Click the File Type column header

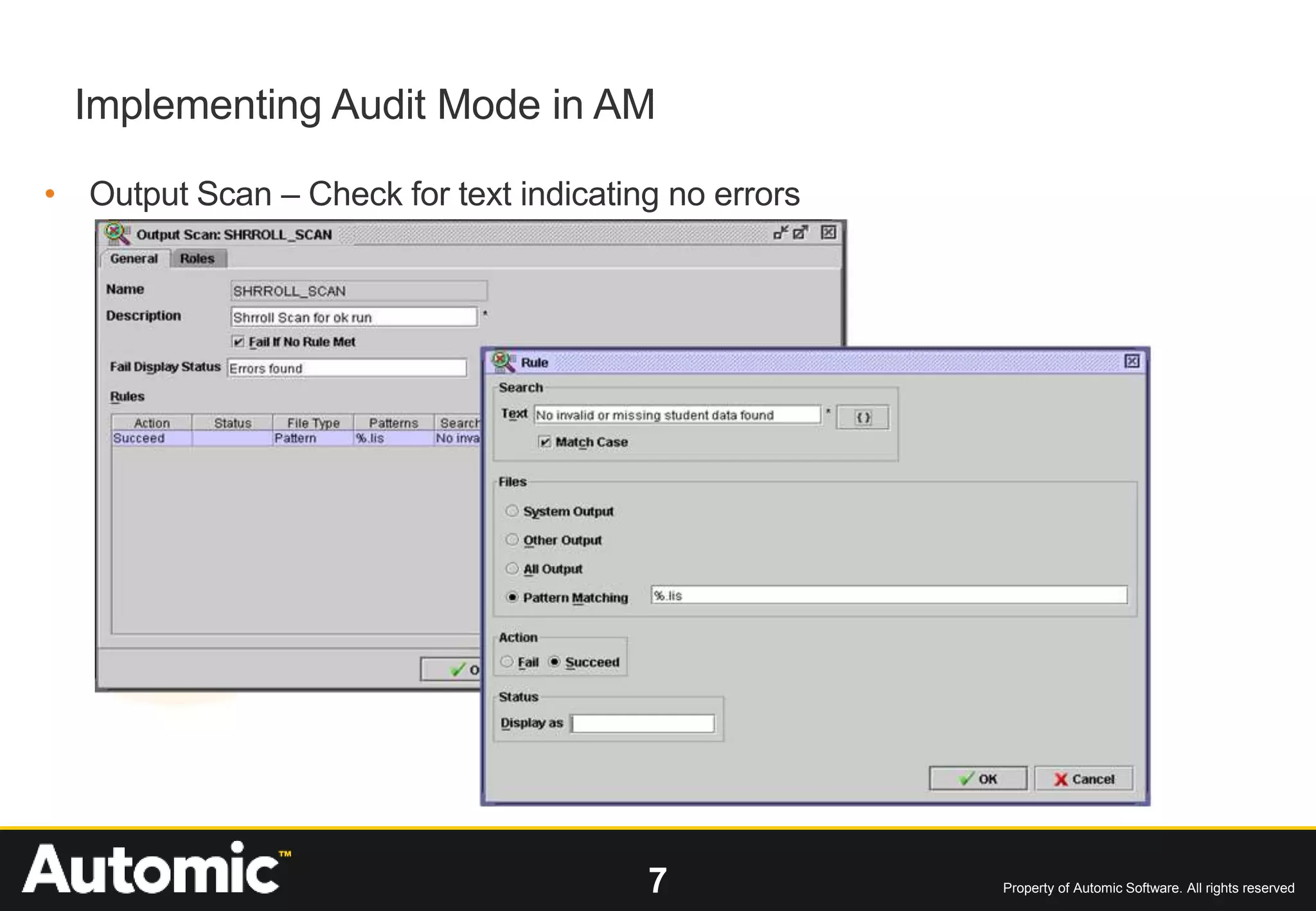click(313, 423)
